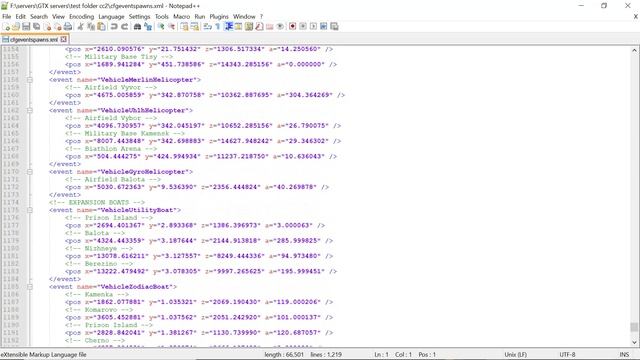This screenshot has width=640, height=360.
Task: Open the Language menu
Action: tap(111, 17)
